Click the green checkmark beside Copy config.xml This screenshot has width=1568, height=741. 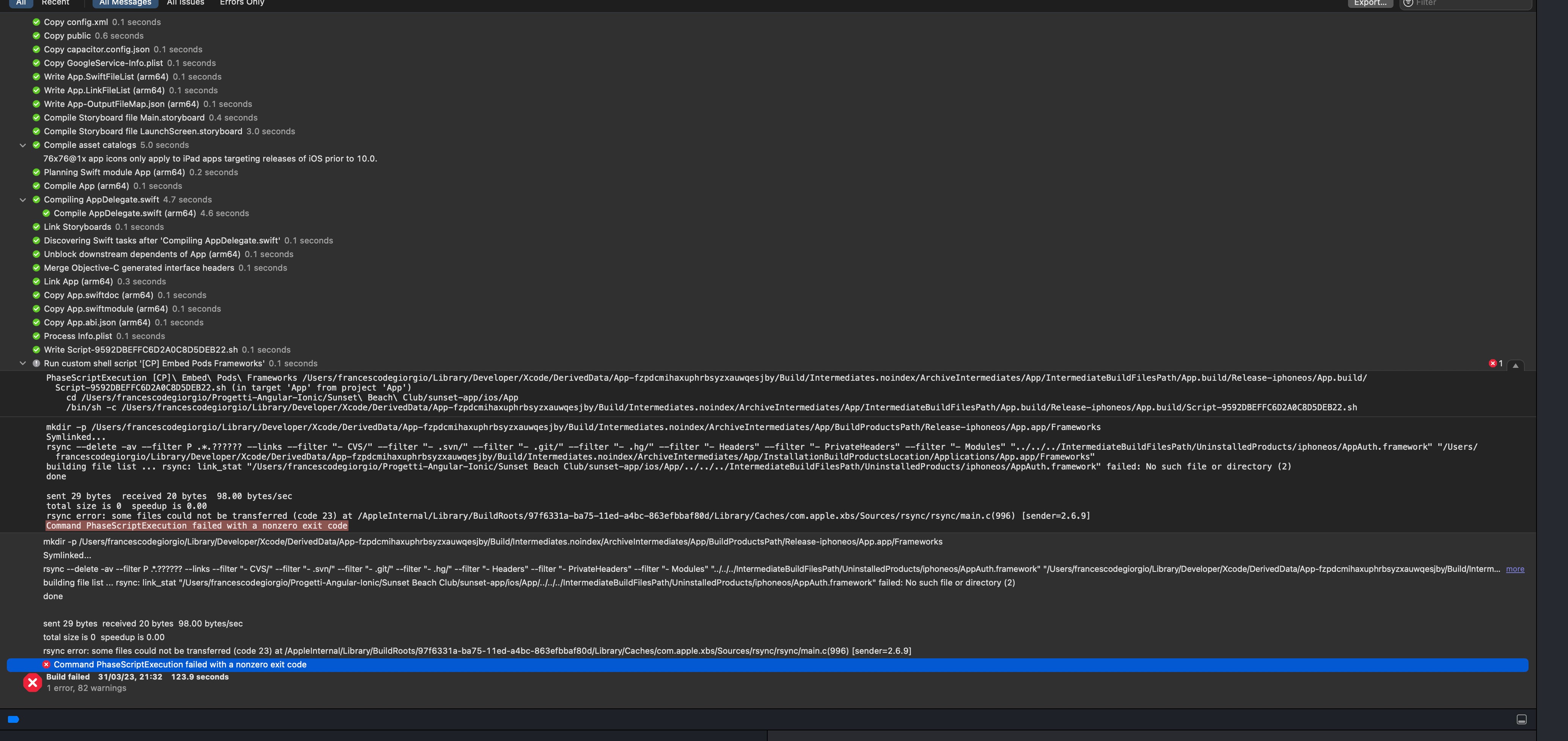click(x=36, y=22)
